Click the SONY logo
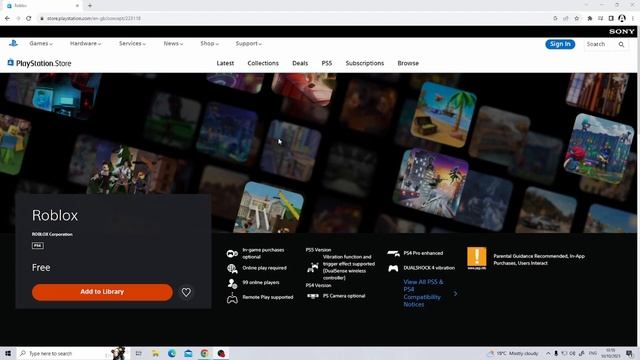The width and height of the screenshot is (640, 360). (x=622, y=31)
